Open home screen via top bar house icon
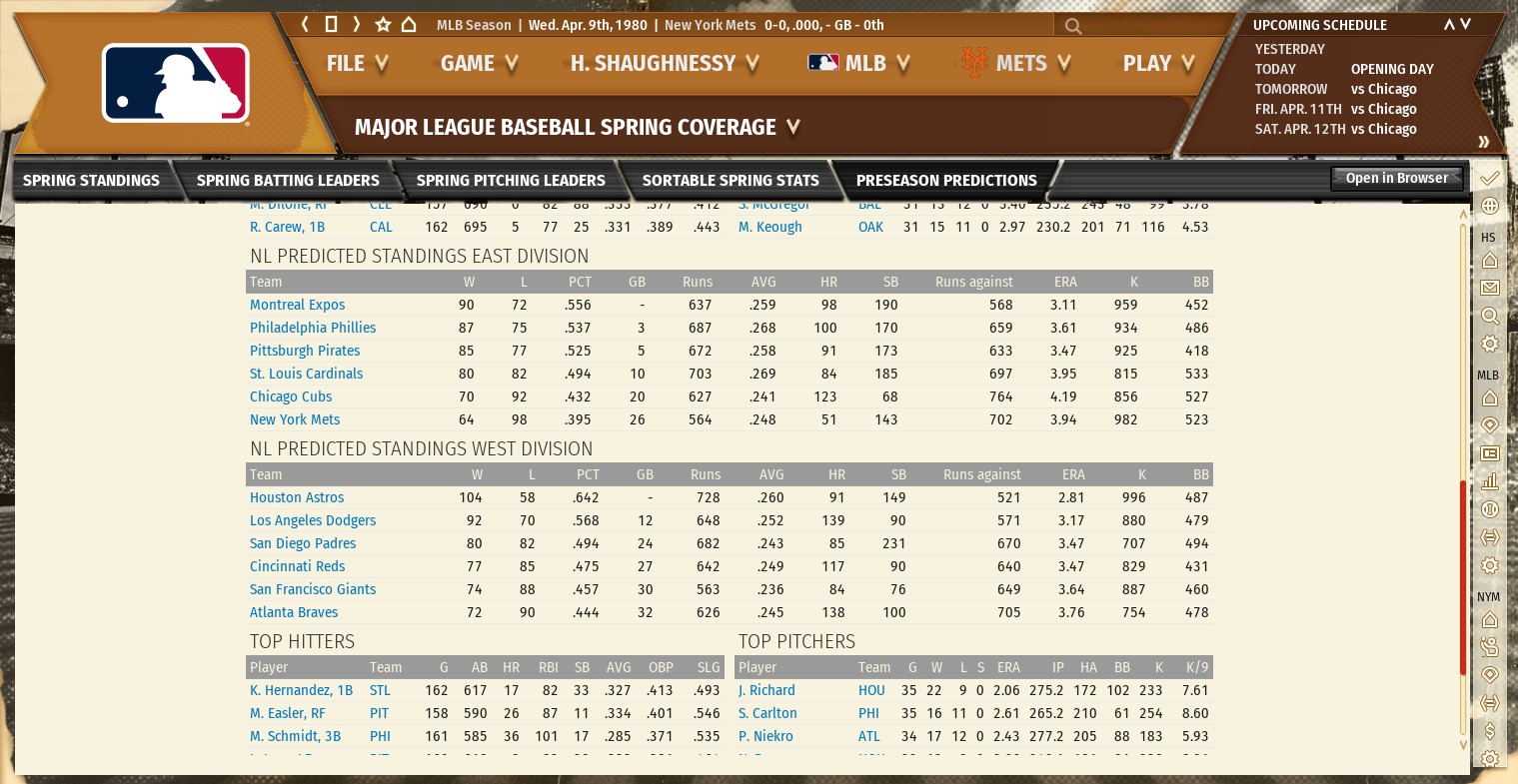This screenshot has width=1518, height=784. point(409,24)
